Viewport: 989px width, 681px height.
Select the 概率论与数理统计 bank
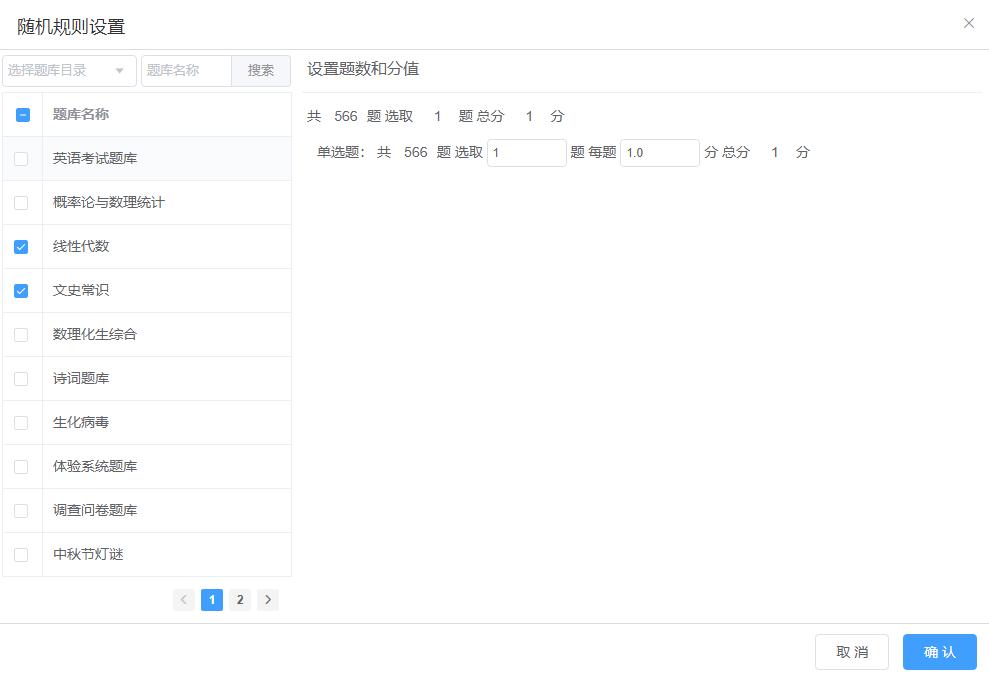(22, 202)
